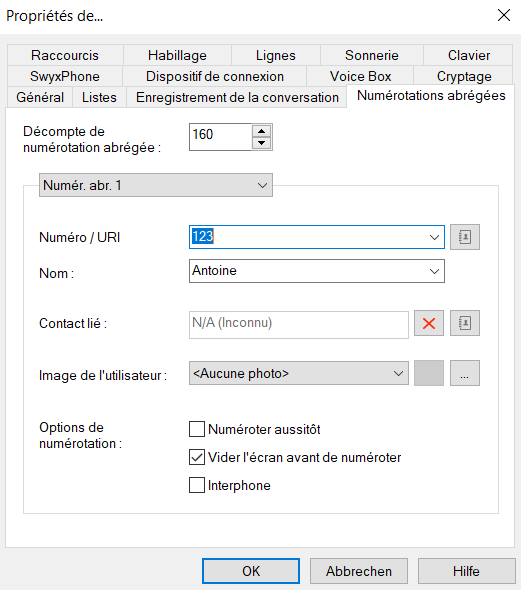Viewport: 521px width, 590px height.
Task: Cancel dialog with Abbrechen button
Action: tap(359, 571)
